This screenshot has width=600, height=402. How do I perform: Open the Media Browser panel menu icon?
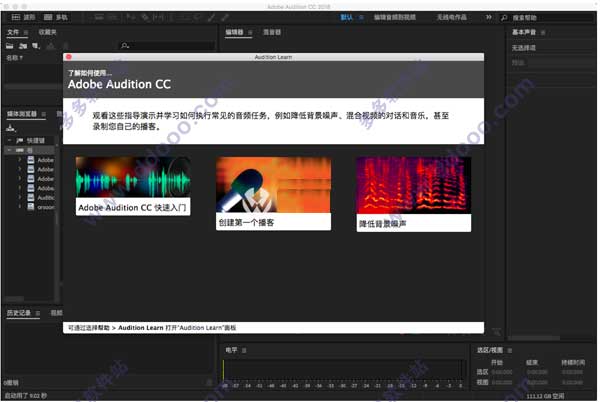tap(44, 114)
